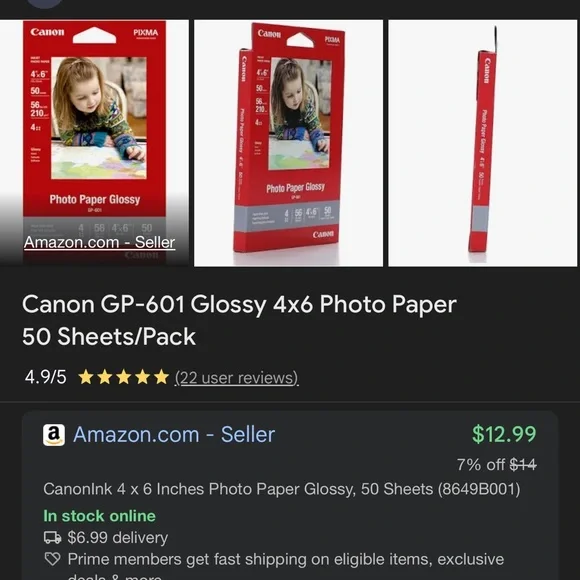
Task: Click the Amazon logo icon in the offer card
Action: coord(54,435)
